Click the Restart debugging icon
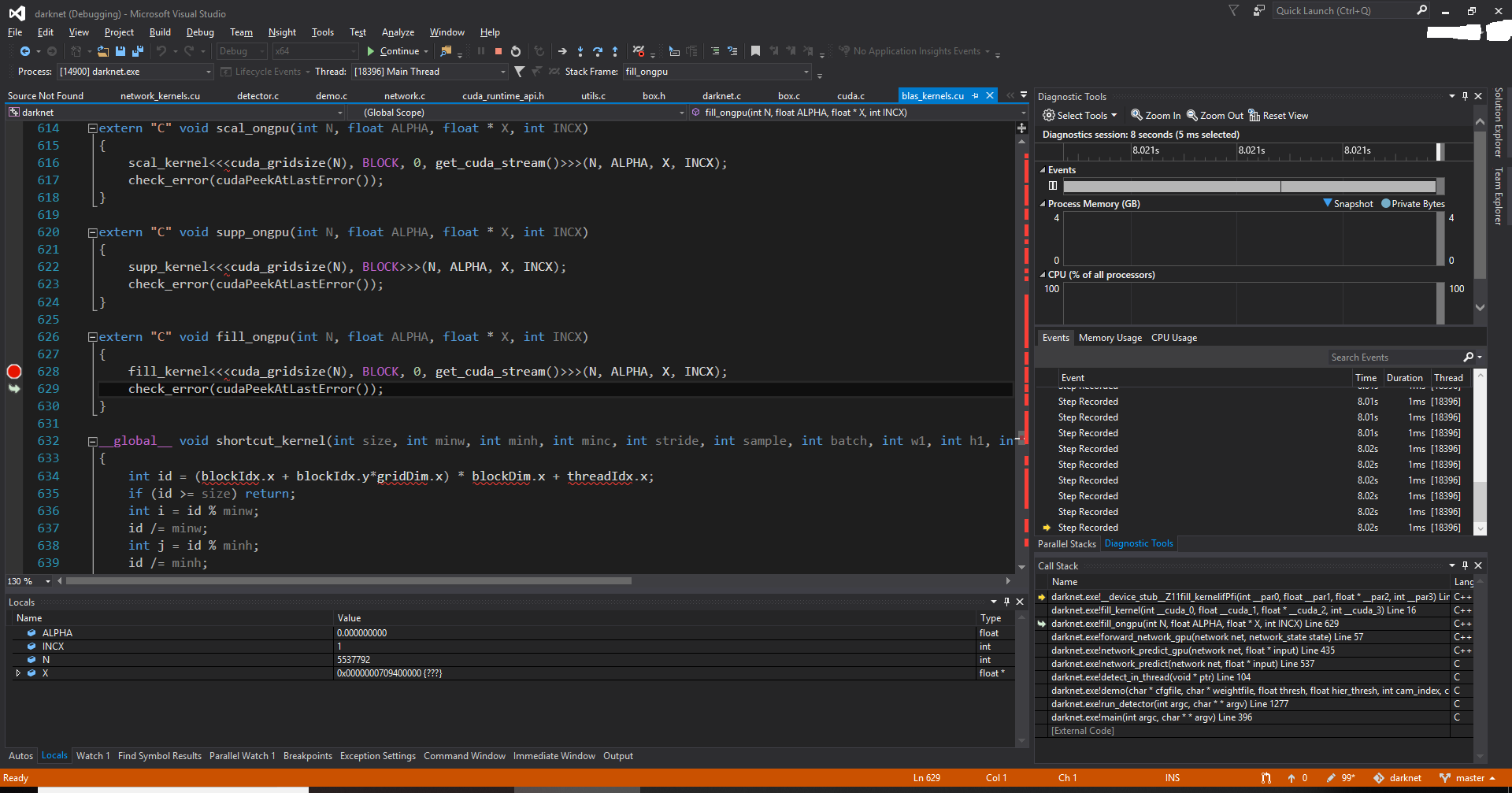This screenshot has width=1512, height=793. point(516,51)
